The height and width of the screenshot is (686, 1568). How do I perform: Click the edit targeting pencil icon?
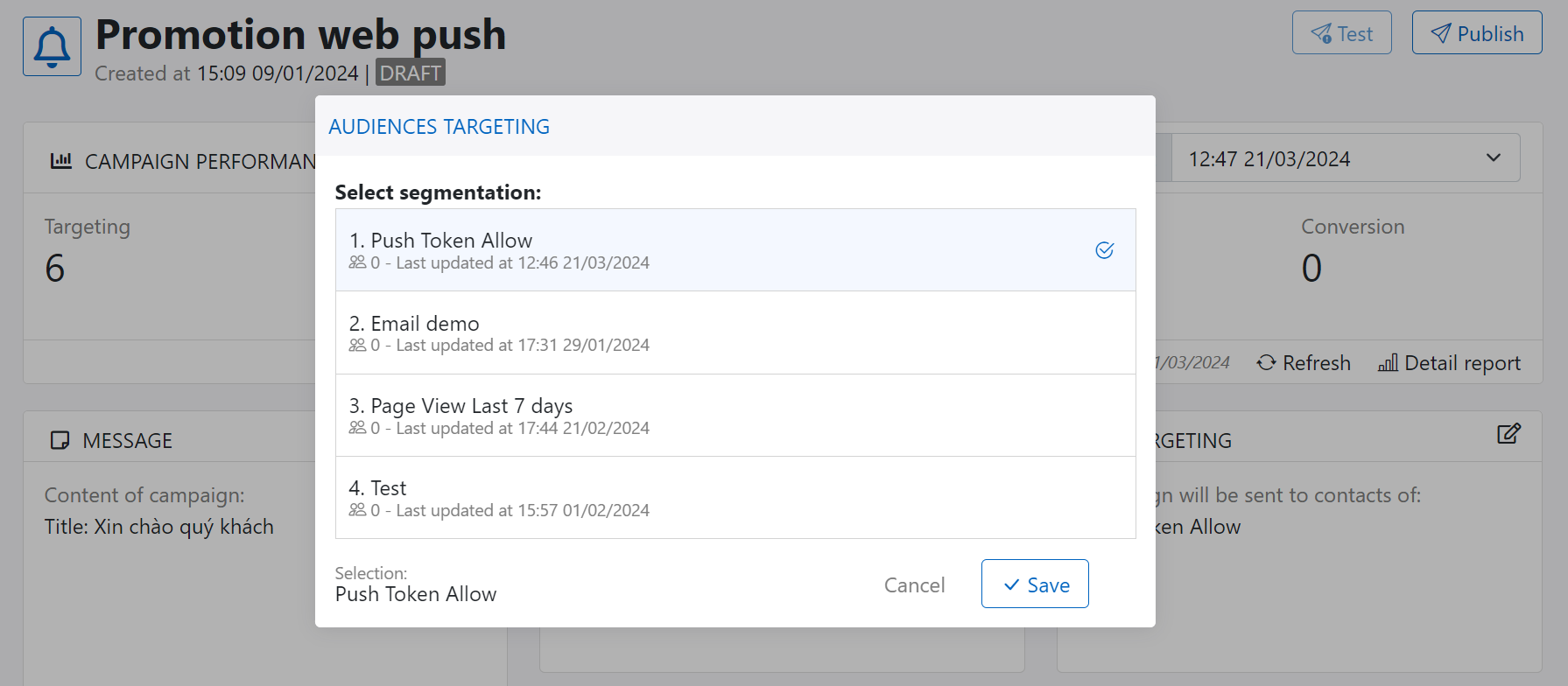click(x=1508, y=434)
